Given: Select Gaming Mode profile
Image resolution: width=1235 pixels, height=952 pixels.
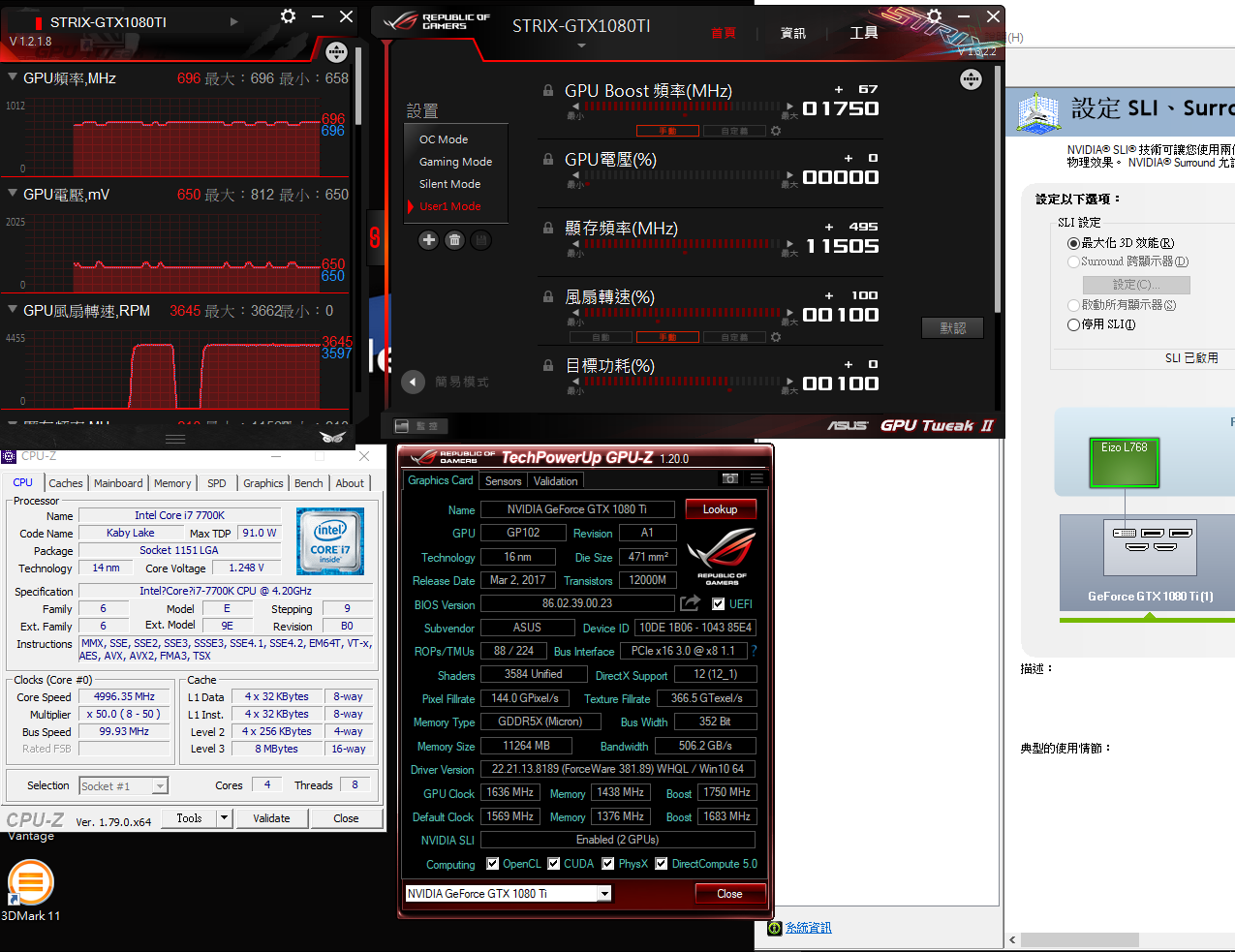Looking at the screenshot, I should pyautogui.click(x=455, y=162).
